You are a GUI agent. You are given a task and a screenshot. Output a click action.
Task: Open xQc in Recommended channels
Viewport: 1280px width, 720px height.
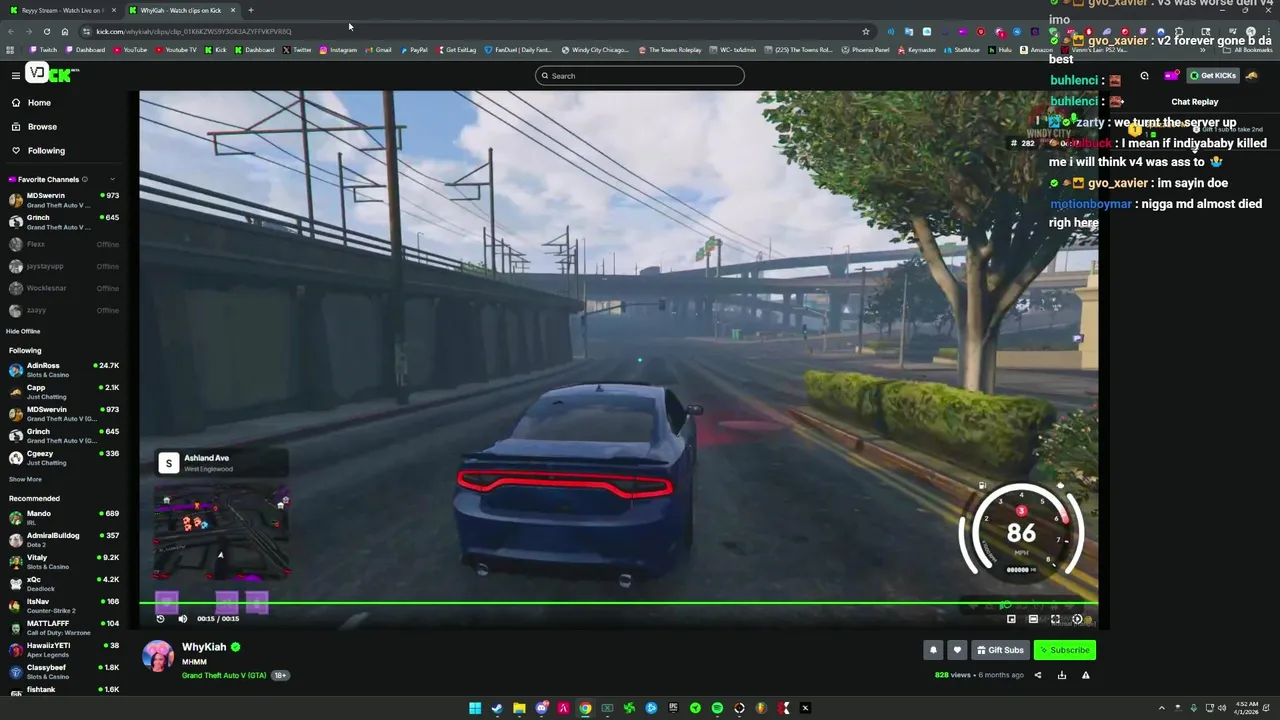pyautogui.click(x=63, y=583)
